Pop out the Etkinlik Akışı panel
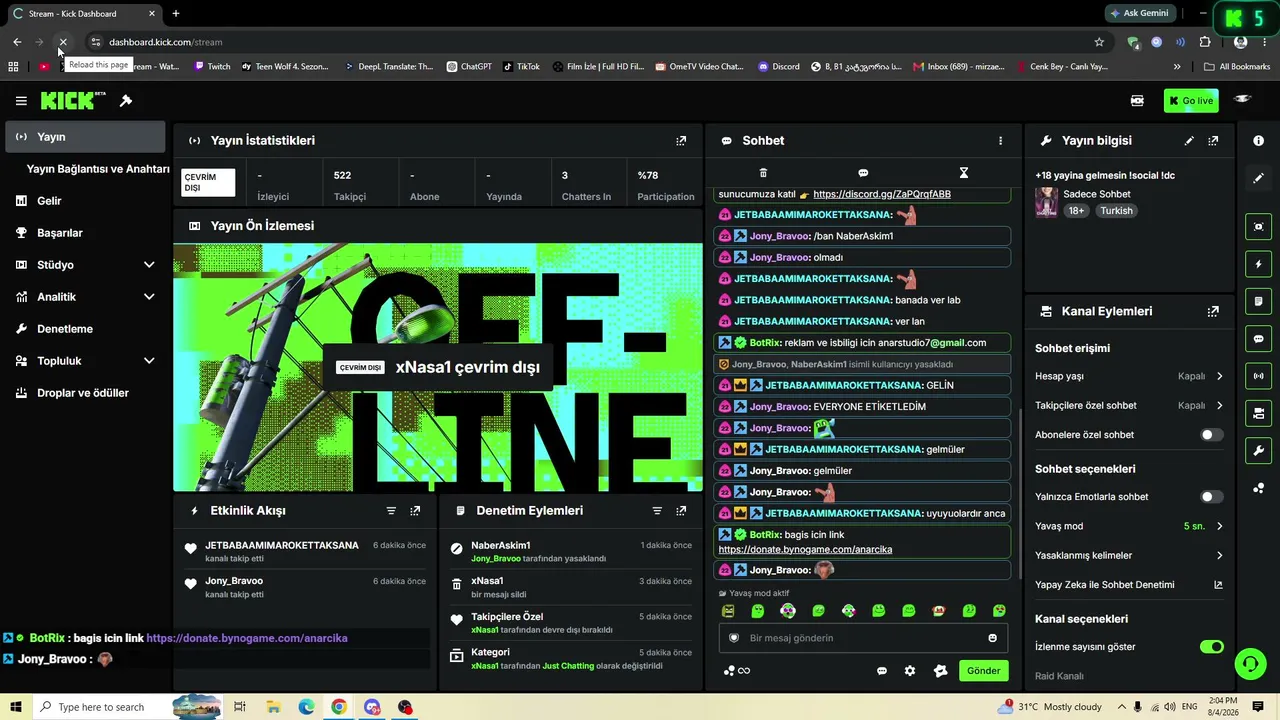 coord(415,511)
